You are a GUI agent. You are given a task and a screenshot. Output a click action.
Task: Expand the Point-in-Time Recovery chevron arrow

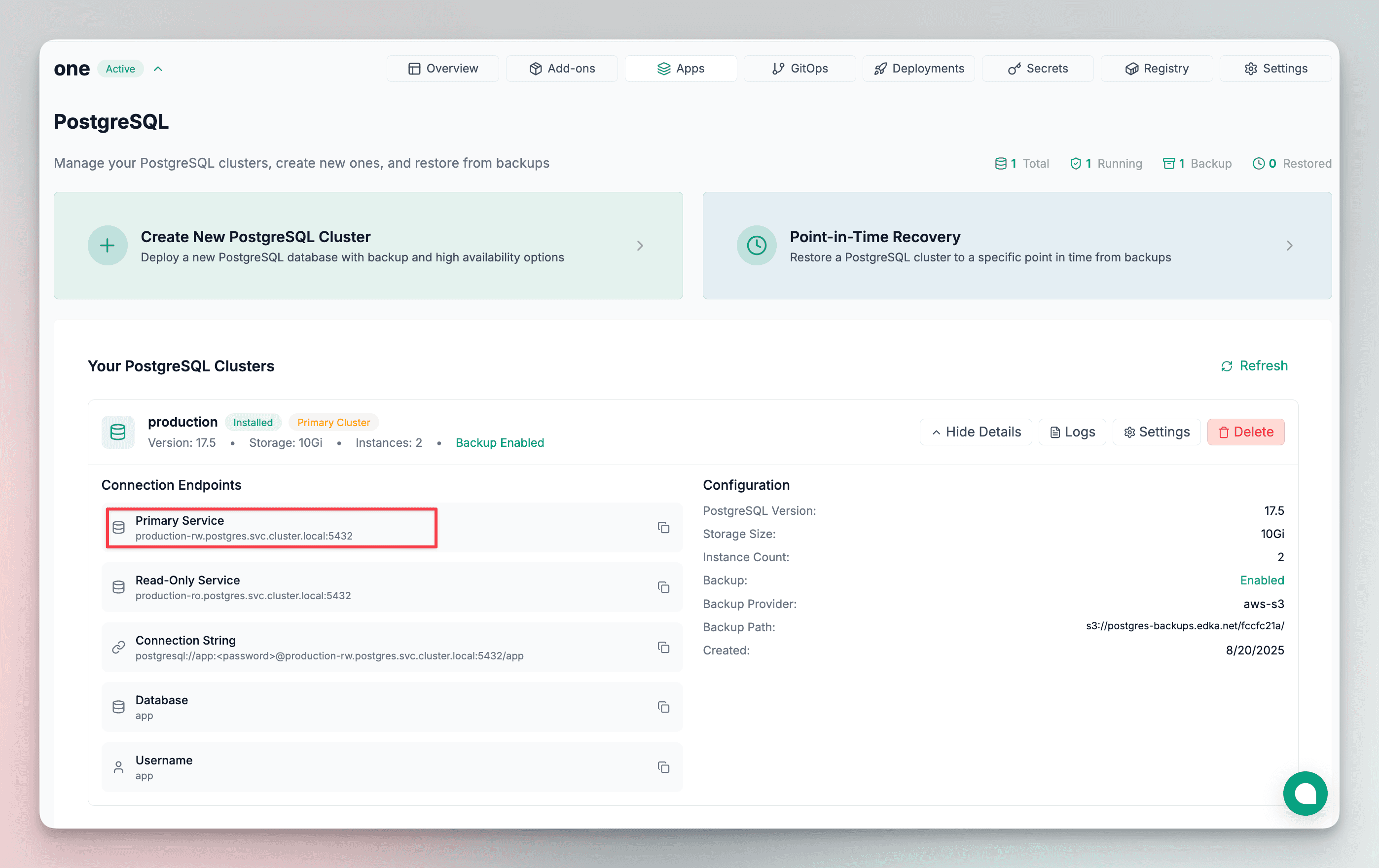1289,246
